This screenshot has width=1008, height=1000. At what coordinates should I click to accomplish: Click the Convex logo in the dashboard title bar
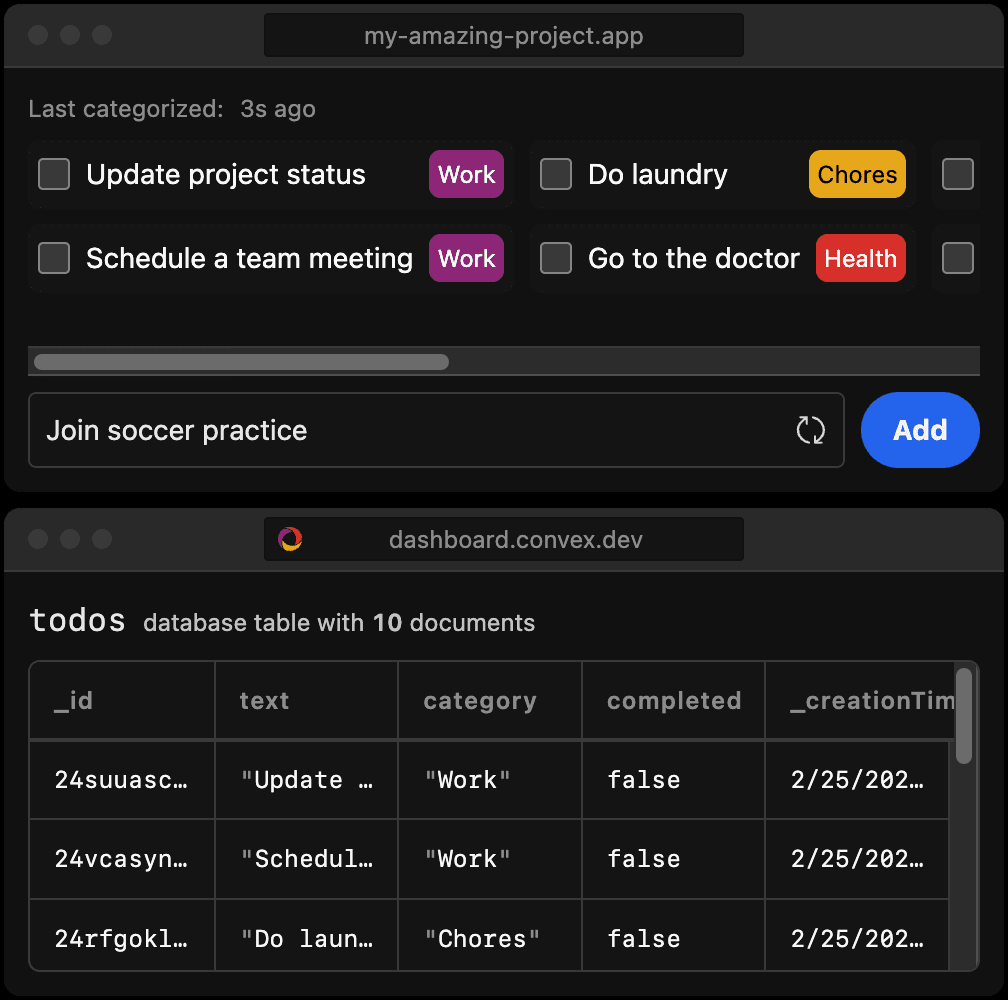(291, 538)
